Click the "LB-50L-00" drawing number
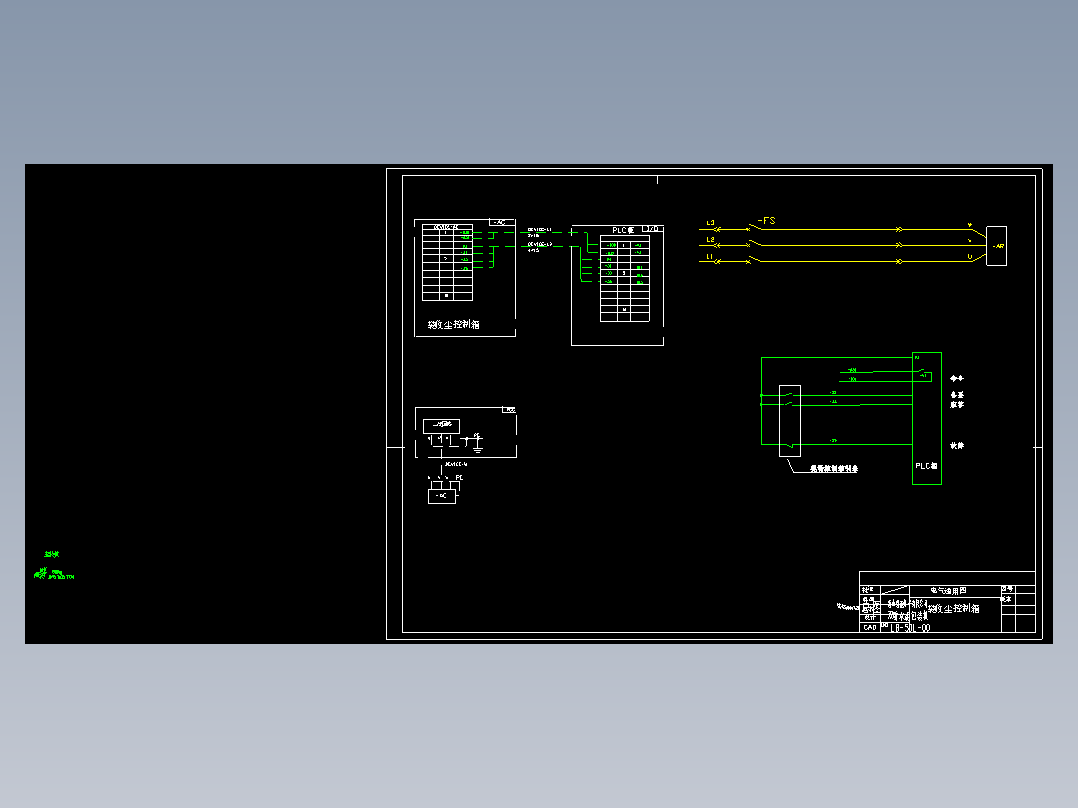This screenshot has height=808, width=1078. (910, 628)
